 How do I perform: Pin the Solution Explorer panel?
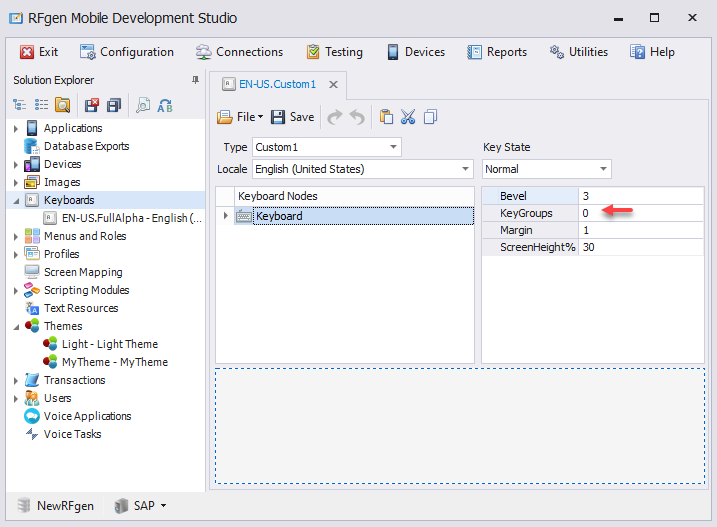pyautogui.click(x=196, y=80)
